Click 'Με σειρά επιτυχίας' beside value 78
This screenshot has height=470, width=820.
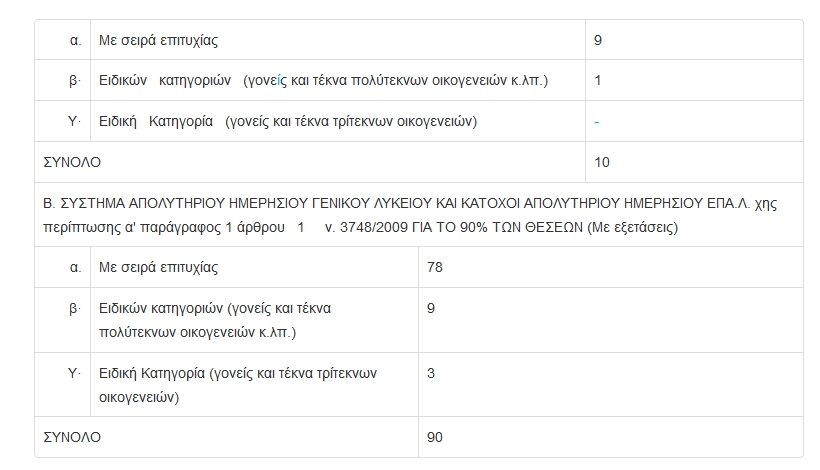[158, 267]
